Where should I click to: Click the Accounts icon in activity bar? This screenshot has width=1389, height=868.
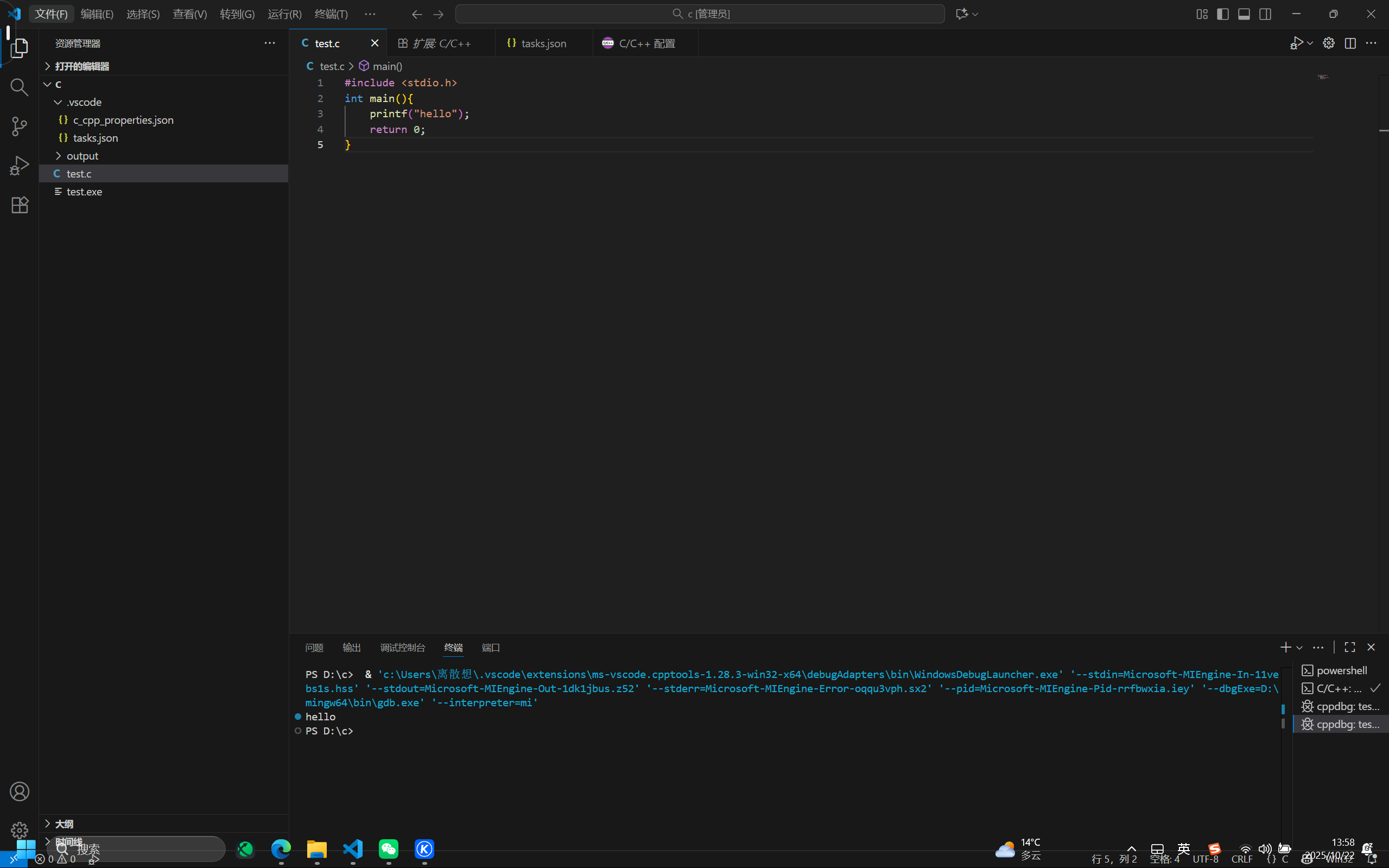click(x=19, y=791)
